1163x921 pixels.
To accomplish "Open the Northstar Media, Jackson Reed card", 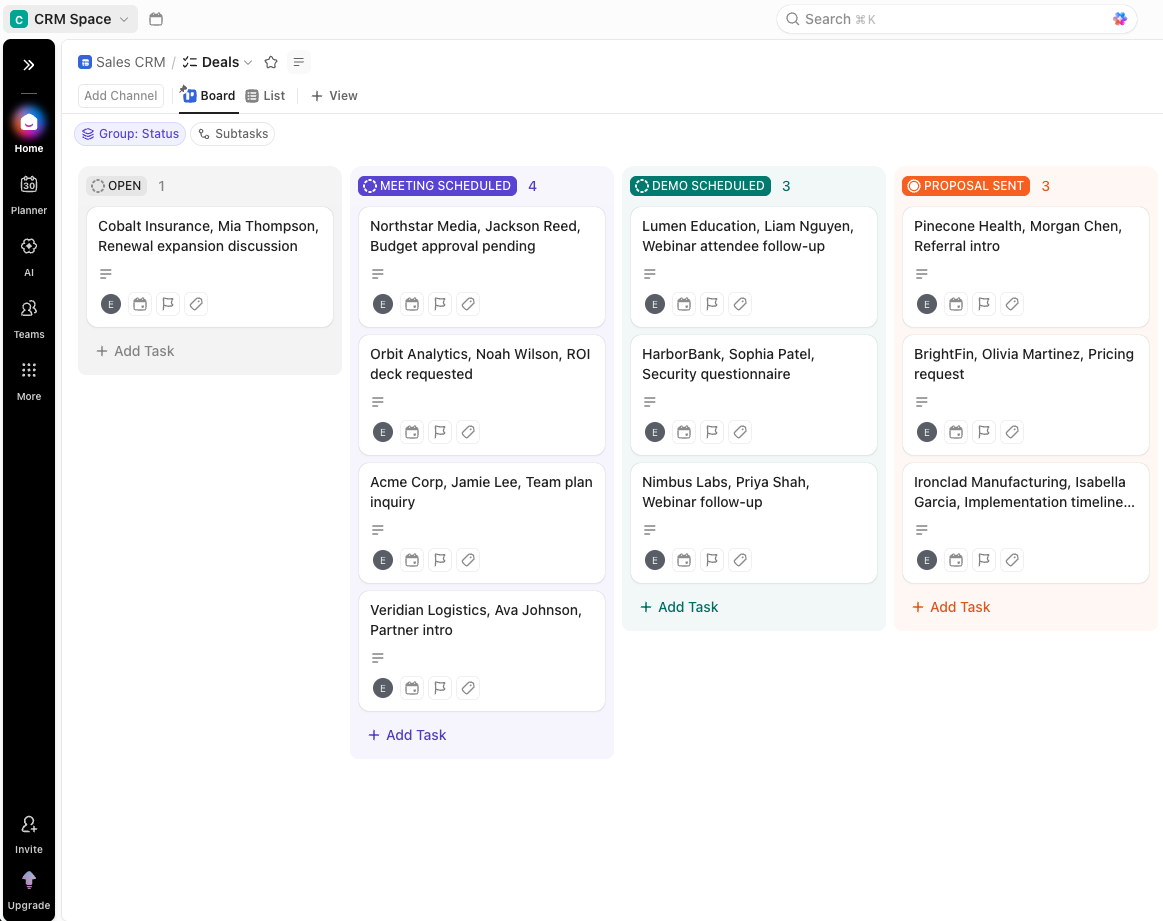I will point(482,267).
